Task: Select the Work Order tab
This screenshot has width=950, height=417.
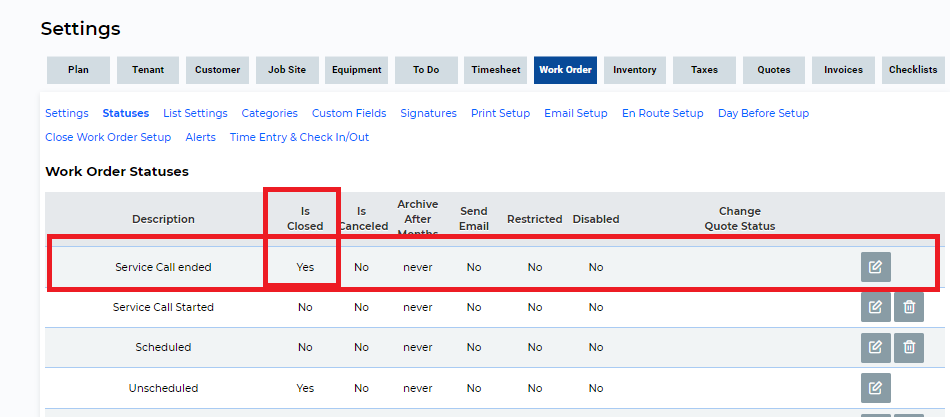Action: 565,70
